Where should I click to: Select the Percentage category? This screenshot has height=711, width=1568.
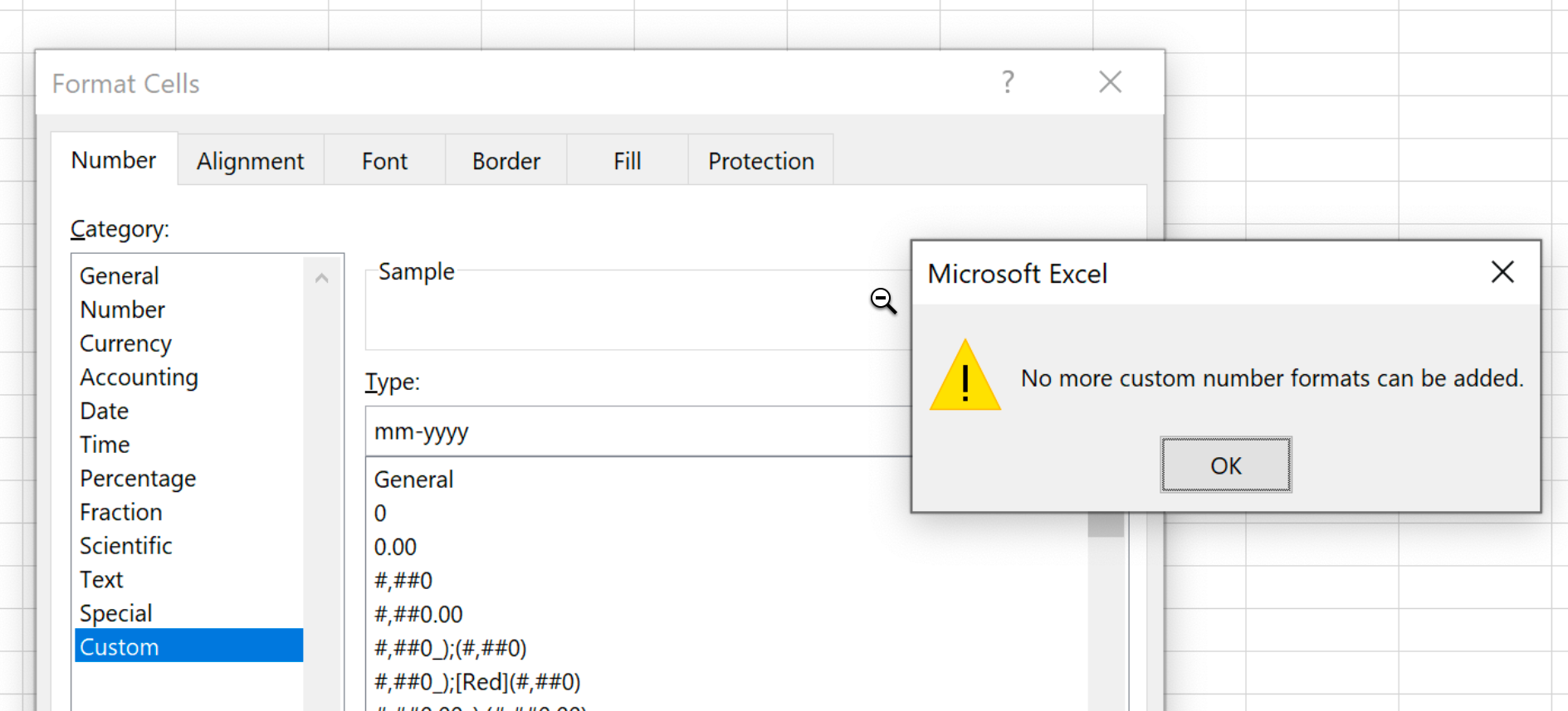pos(189,479)
